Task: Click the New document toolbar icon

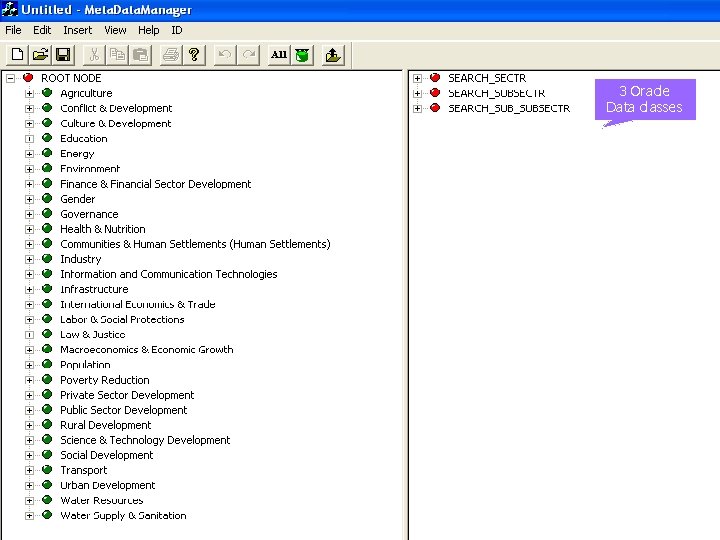Action: pos(17,55)
